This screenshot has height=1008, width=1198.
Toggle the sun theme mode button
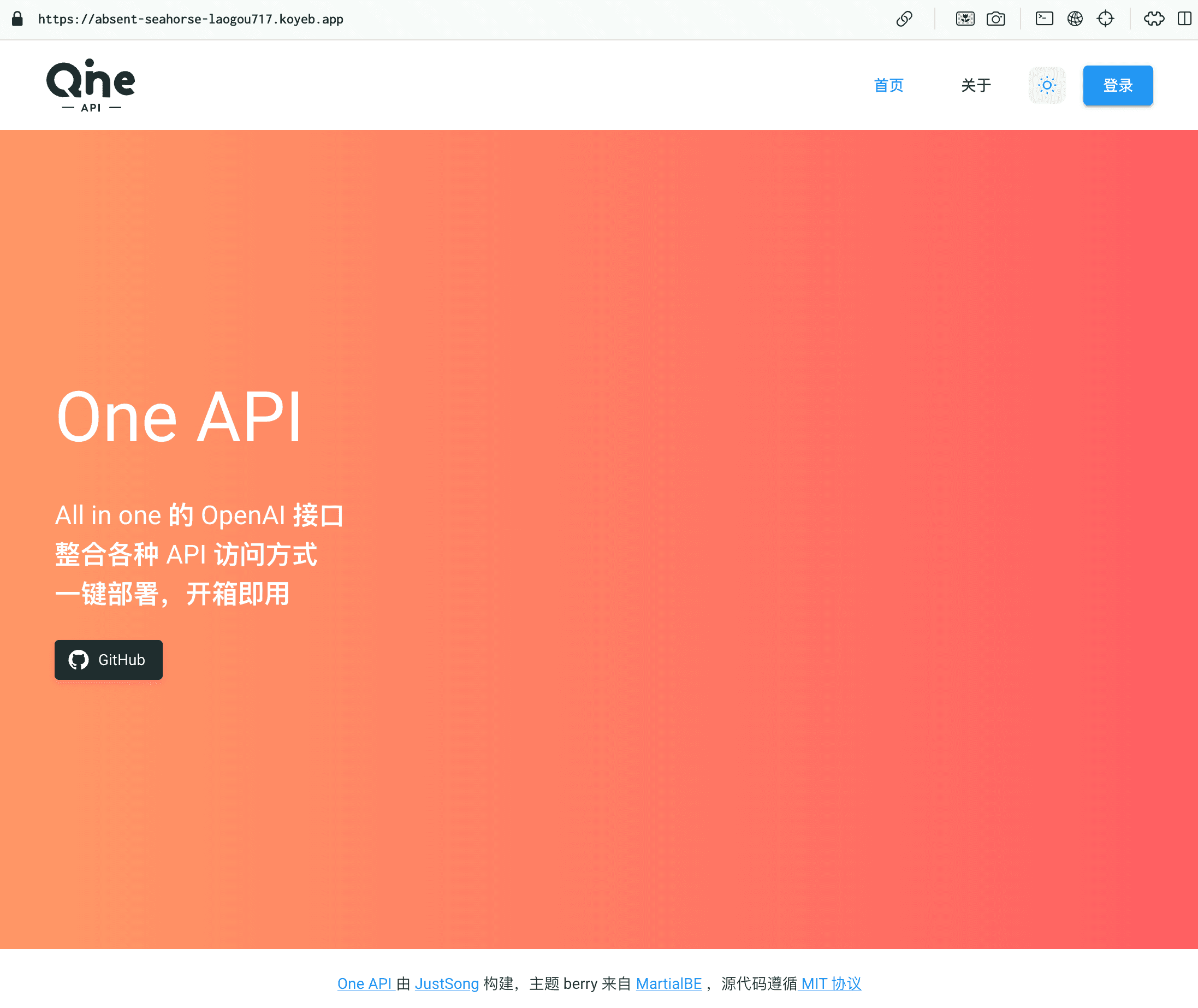(x=1047, y=86)
